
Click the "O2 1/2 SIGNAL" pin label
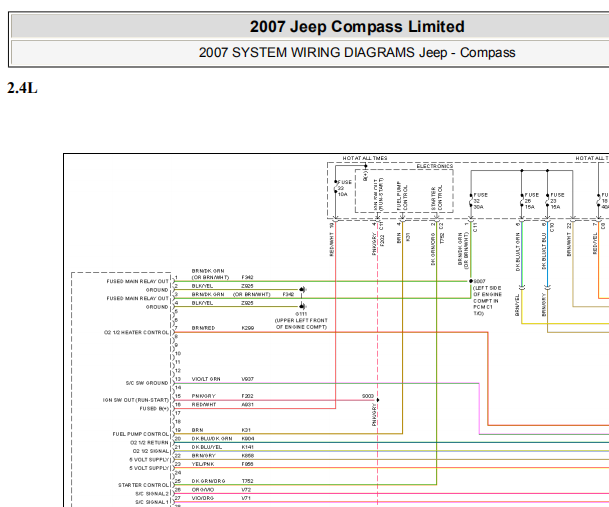(151, 451)
